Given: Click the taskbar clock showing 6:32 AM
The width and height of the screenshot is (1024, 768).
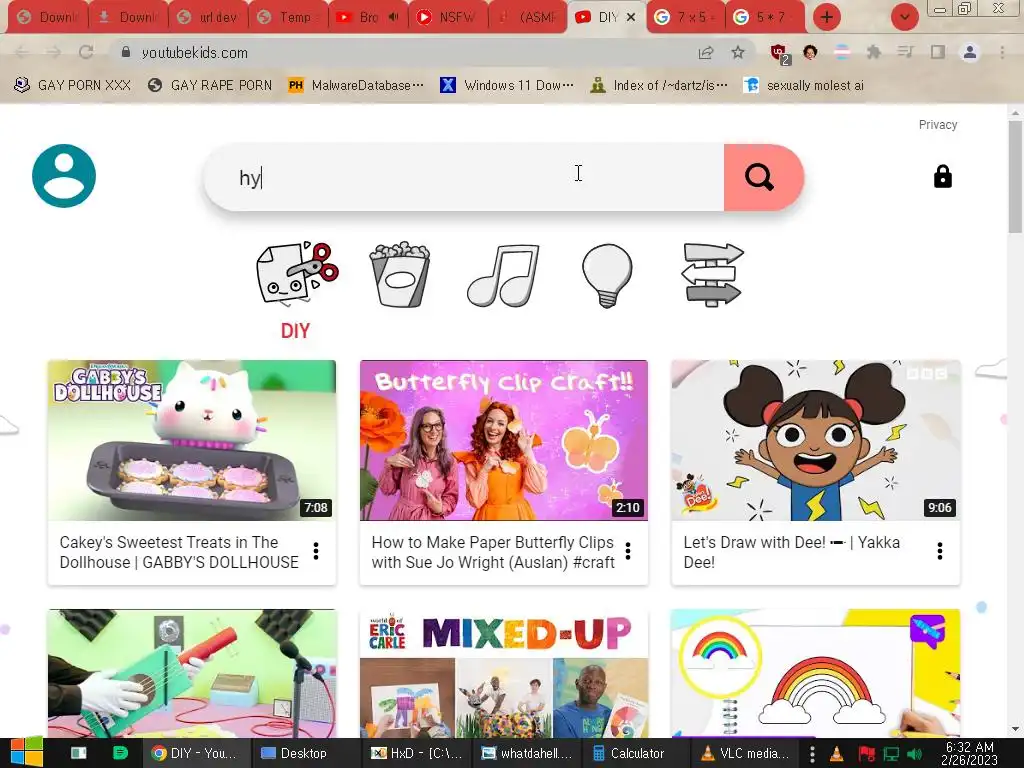Looking at the screenshot, I should pyautogui.click(x=970, y=754).
